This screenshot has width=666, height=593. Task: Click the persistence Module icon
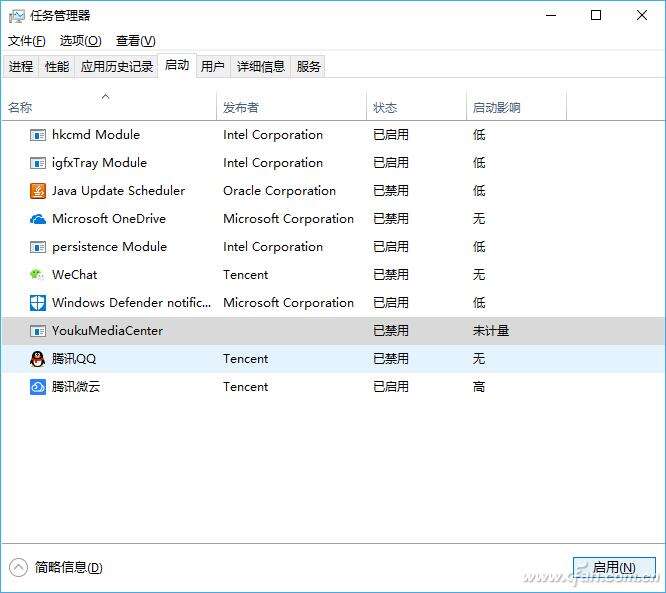38,247
